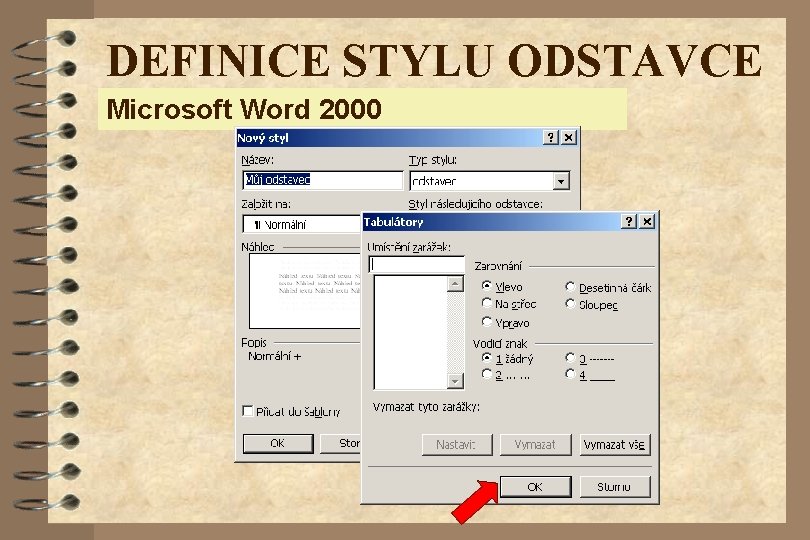Click the tab stop list scroll up arrow

tap(455, 284)
